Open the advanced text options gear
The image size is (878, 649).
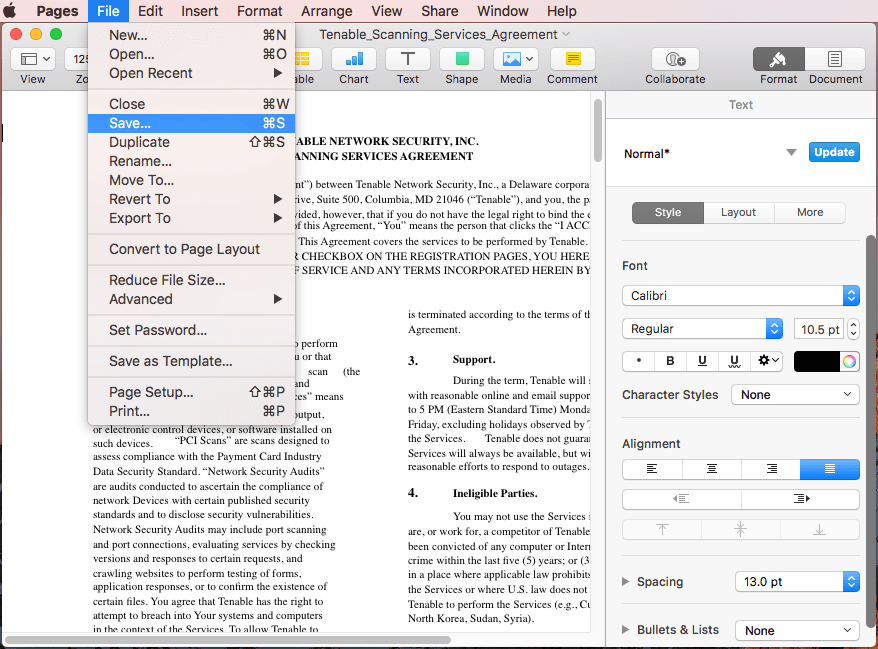click(x=768, y=361)
